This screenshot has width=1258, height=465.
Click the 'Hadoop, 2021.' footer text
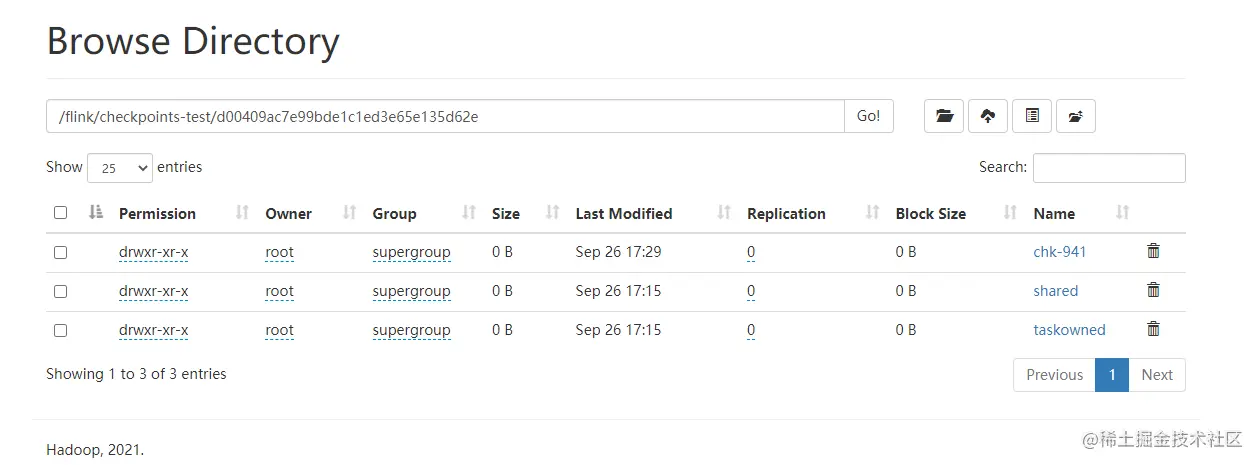click(x=95, y=450)
